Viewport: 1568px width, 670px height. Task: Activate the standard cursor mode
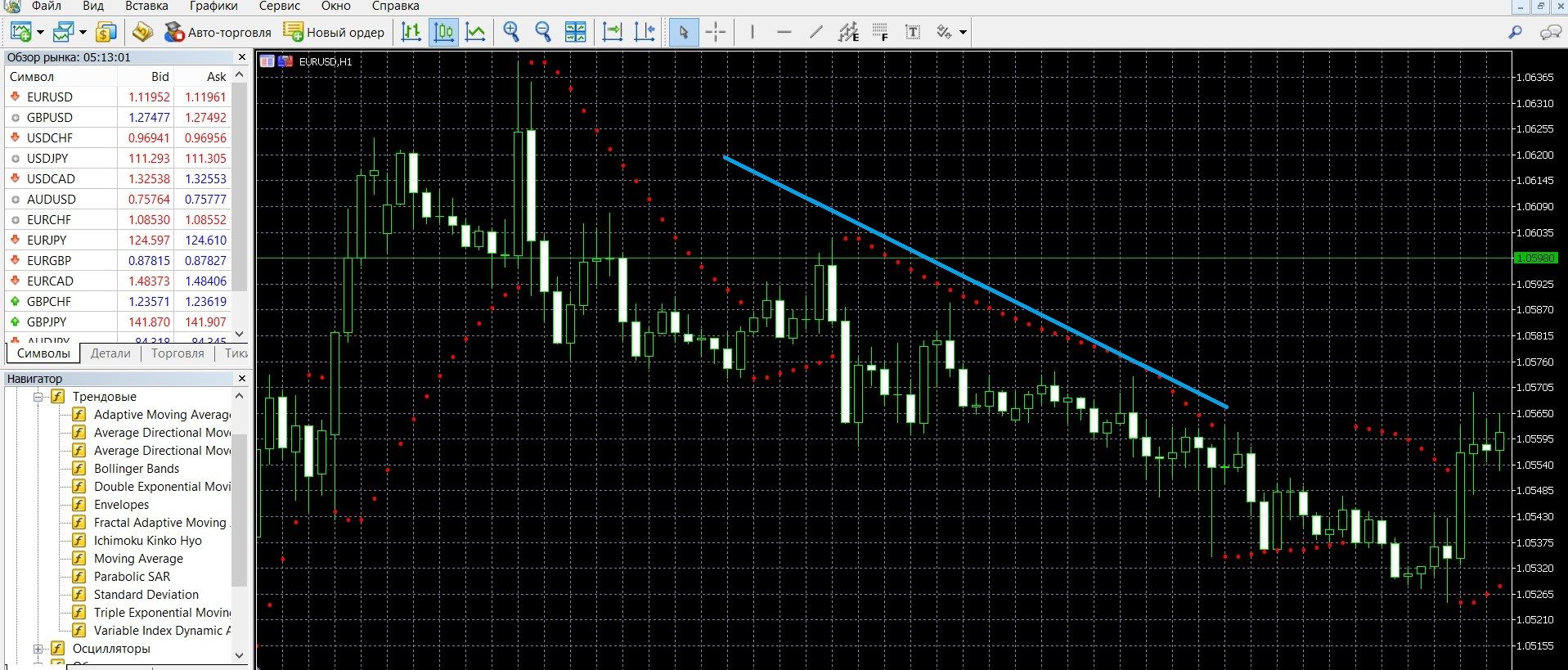[x=684, y=32]
